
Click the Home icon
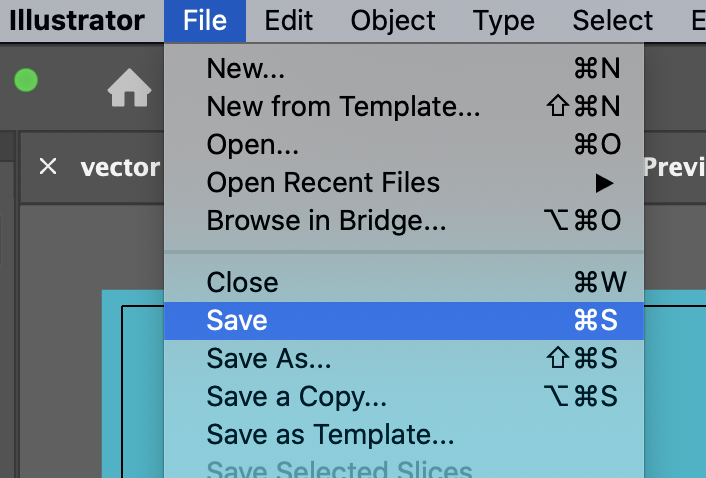[x=129, y=88]
